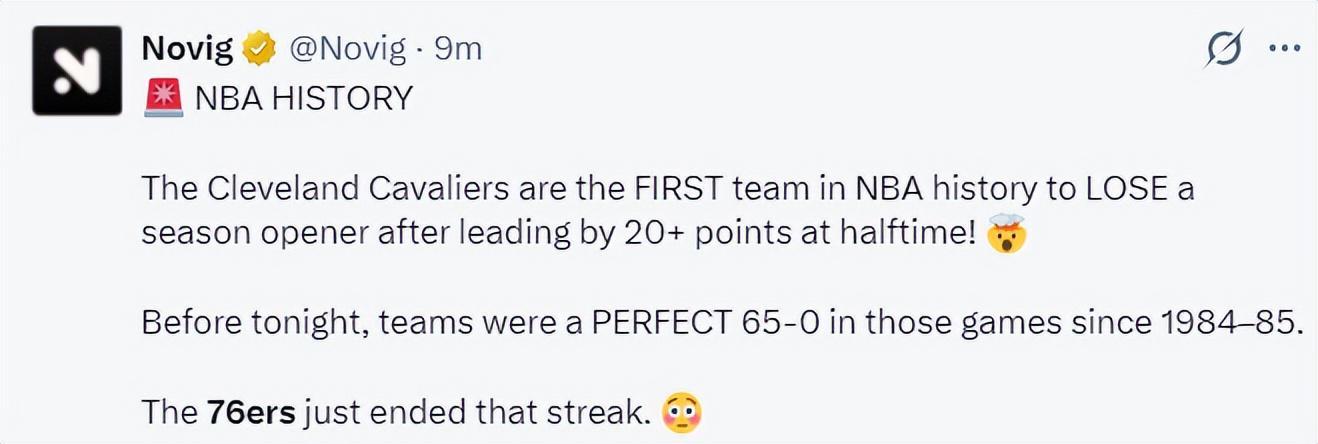Click the exploding head emoji
Image resolution: width=1318 pixels, height=444 pixels.
point(1005,233)
